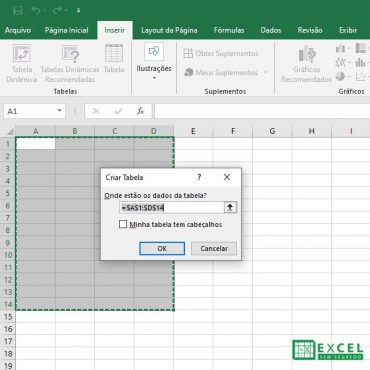
Task: Select column A header
Action: point(35,131)
